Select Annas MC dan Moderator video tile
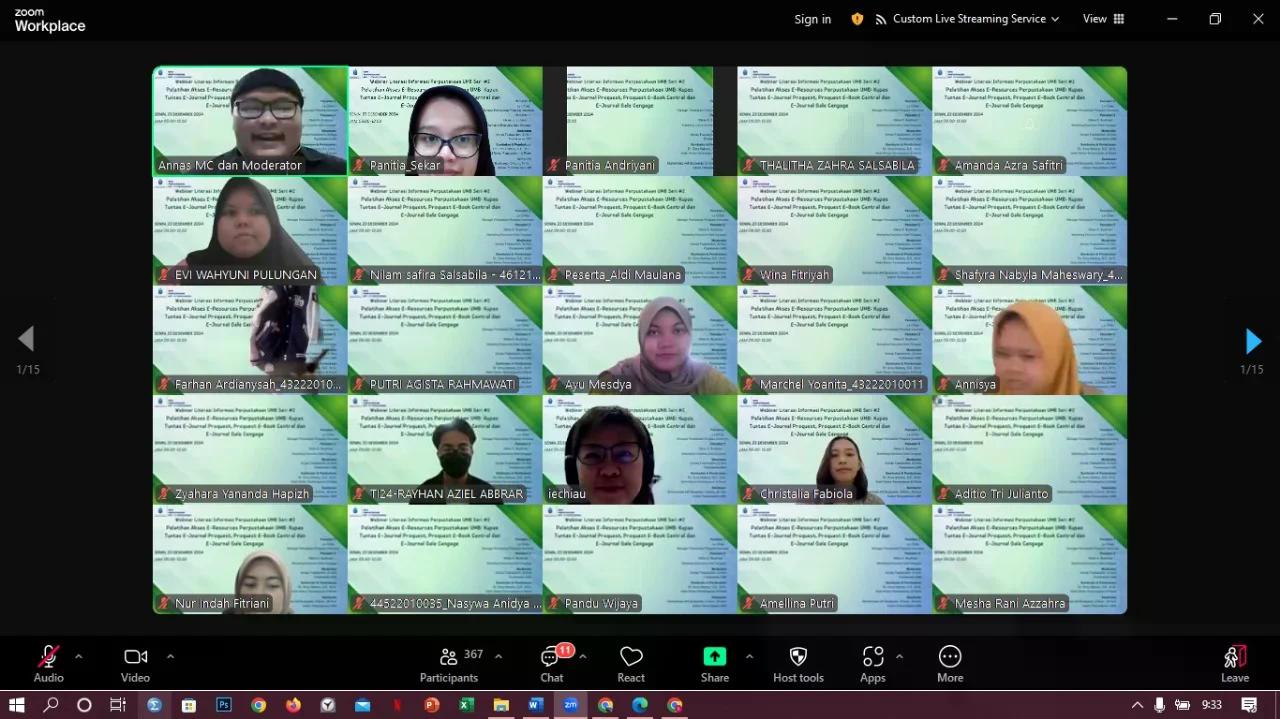 (x=250, y=121)
